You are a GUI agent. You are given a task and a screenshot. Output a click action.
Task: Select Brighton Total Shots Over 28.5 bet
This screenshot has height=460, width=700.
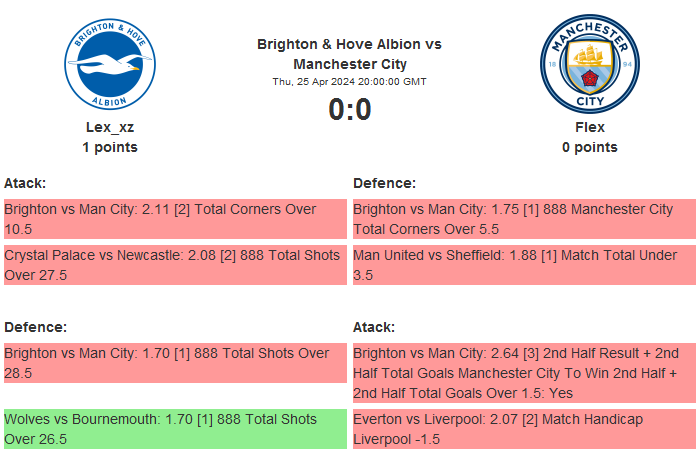tap(175, 363)
